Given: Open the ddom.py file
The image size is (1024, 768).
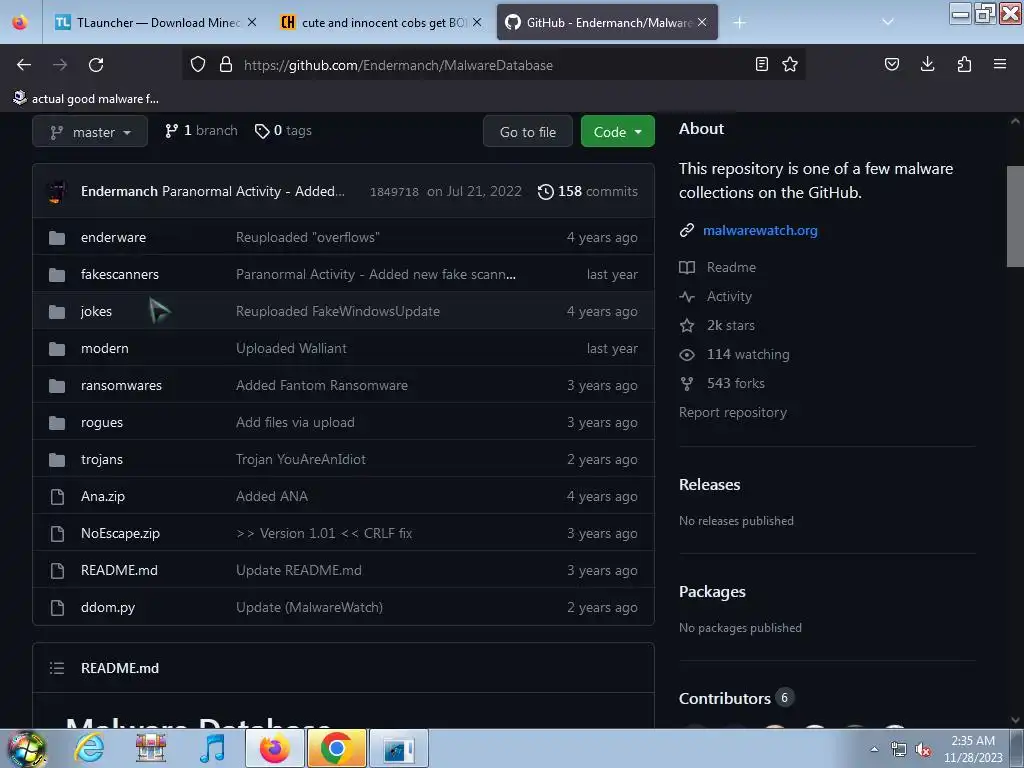Looking at the screenshot, I should coord(108,608).
